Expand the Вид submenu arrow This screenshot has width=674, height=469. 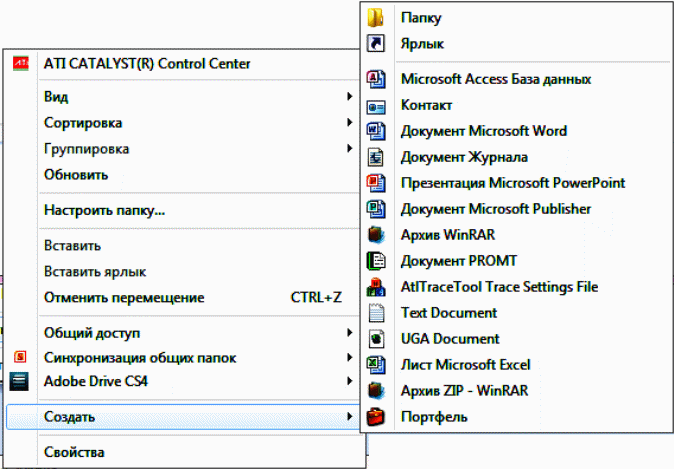[x=349, y=96]
